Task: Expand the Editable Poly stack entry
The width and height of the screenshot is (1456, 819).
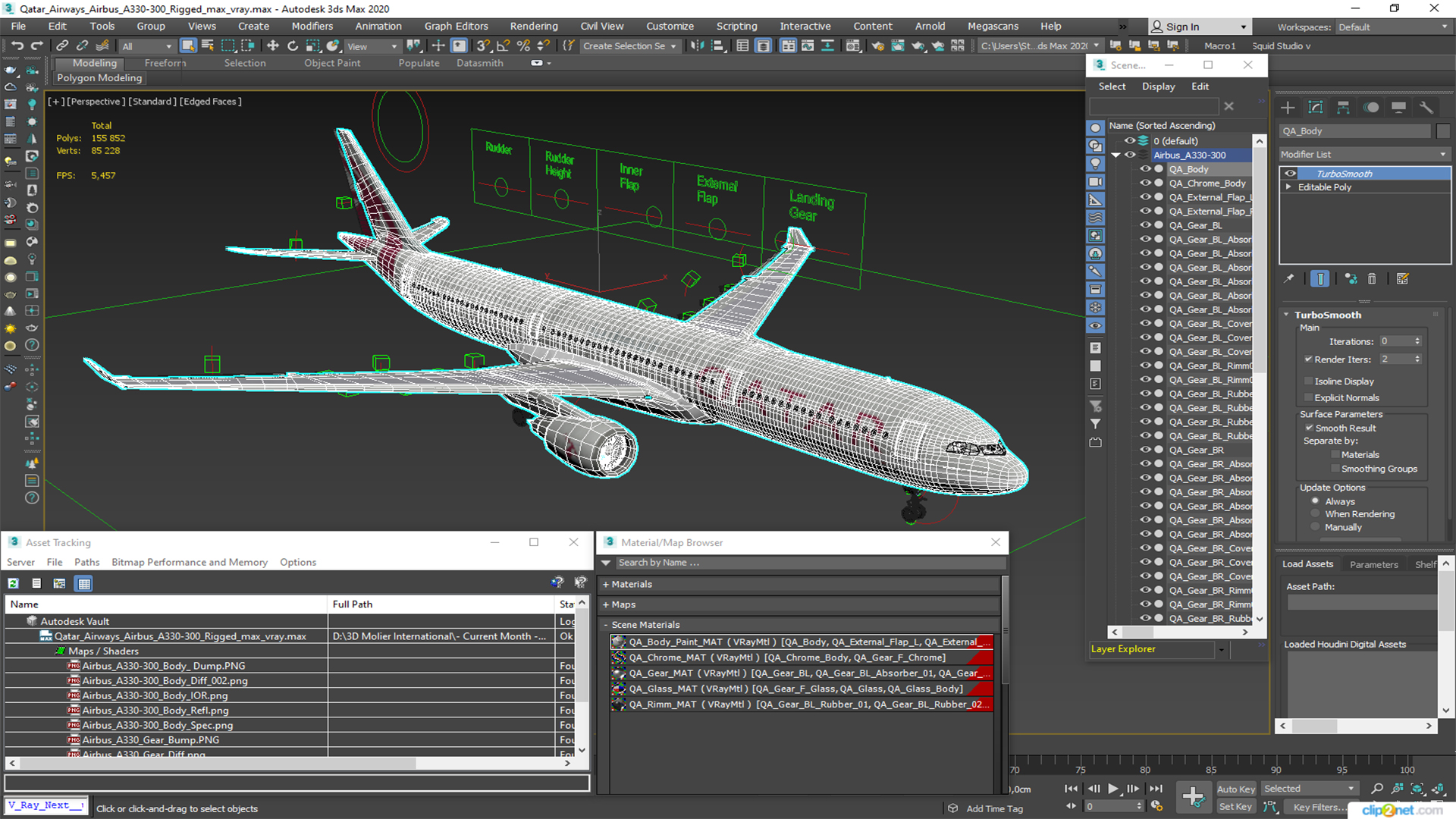Action: pyautogui.click(x=1288, y=187)
